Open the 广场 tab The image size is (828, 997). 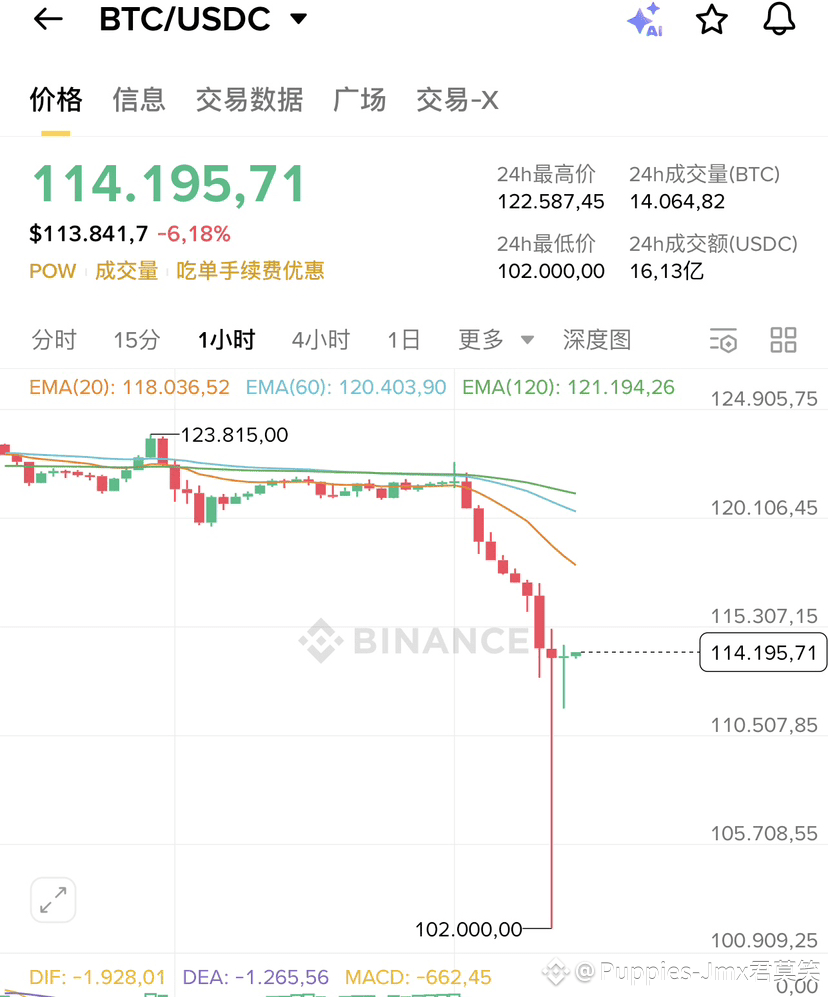[x=359, y=100]
